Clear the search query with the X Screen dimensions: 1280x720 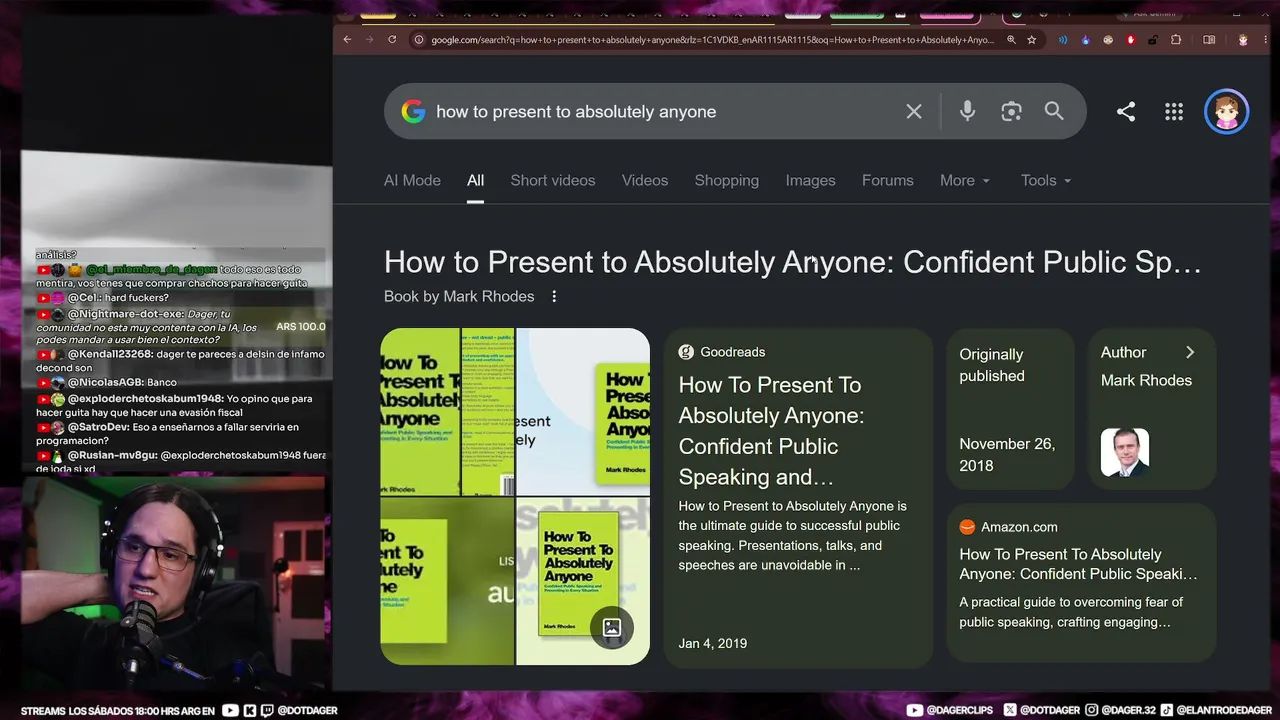914,111
